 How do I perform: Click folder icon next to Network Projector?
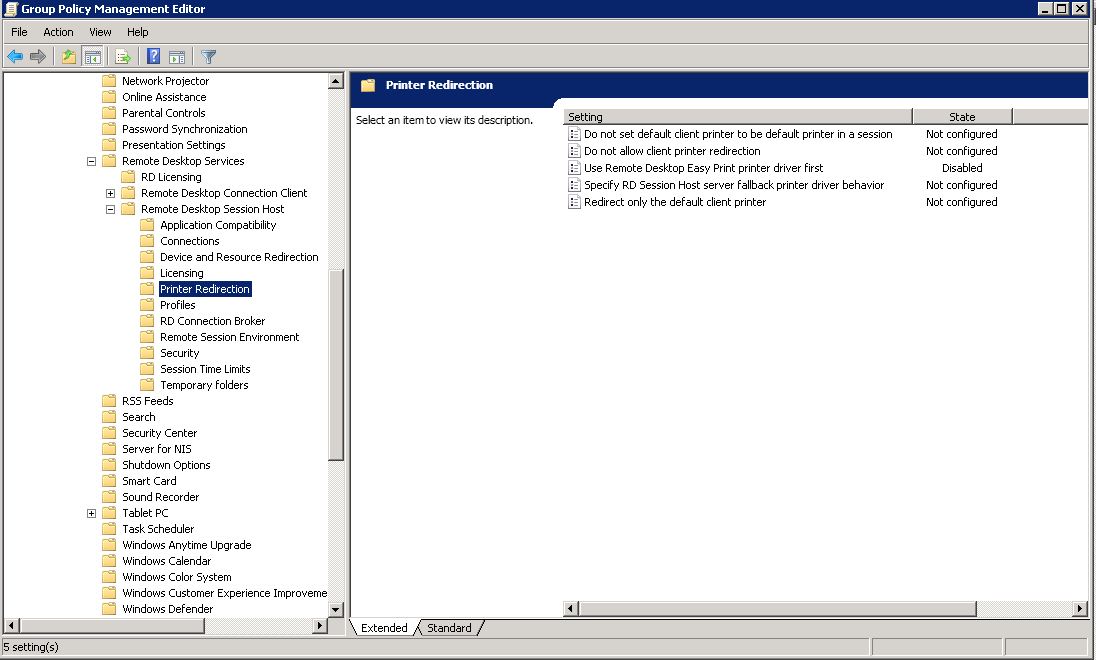coord(109,80)
